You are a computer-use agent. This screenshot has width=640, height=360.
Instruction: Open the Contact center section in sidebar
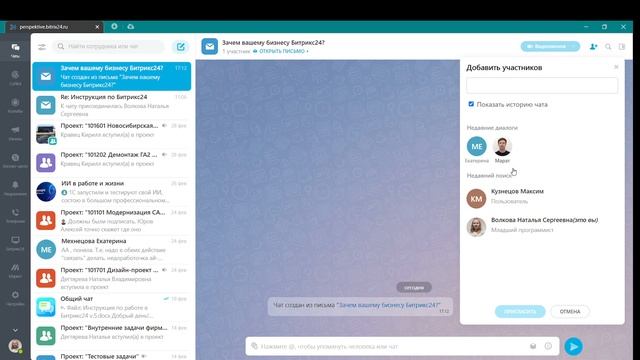(x=15, y=160)
